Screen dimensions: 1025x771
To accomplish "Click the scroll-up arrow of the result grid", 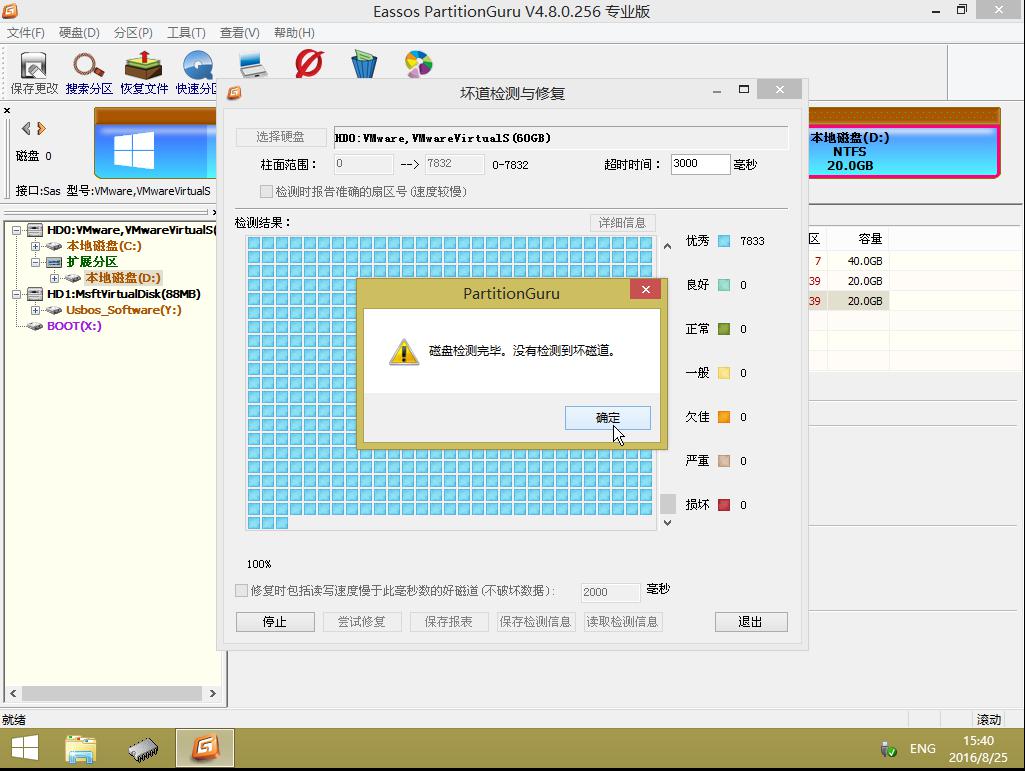I will 667,246.
